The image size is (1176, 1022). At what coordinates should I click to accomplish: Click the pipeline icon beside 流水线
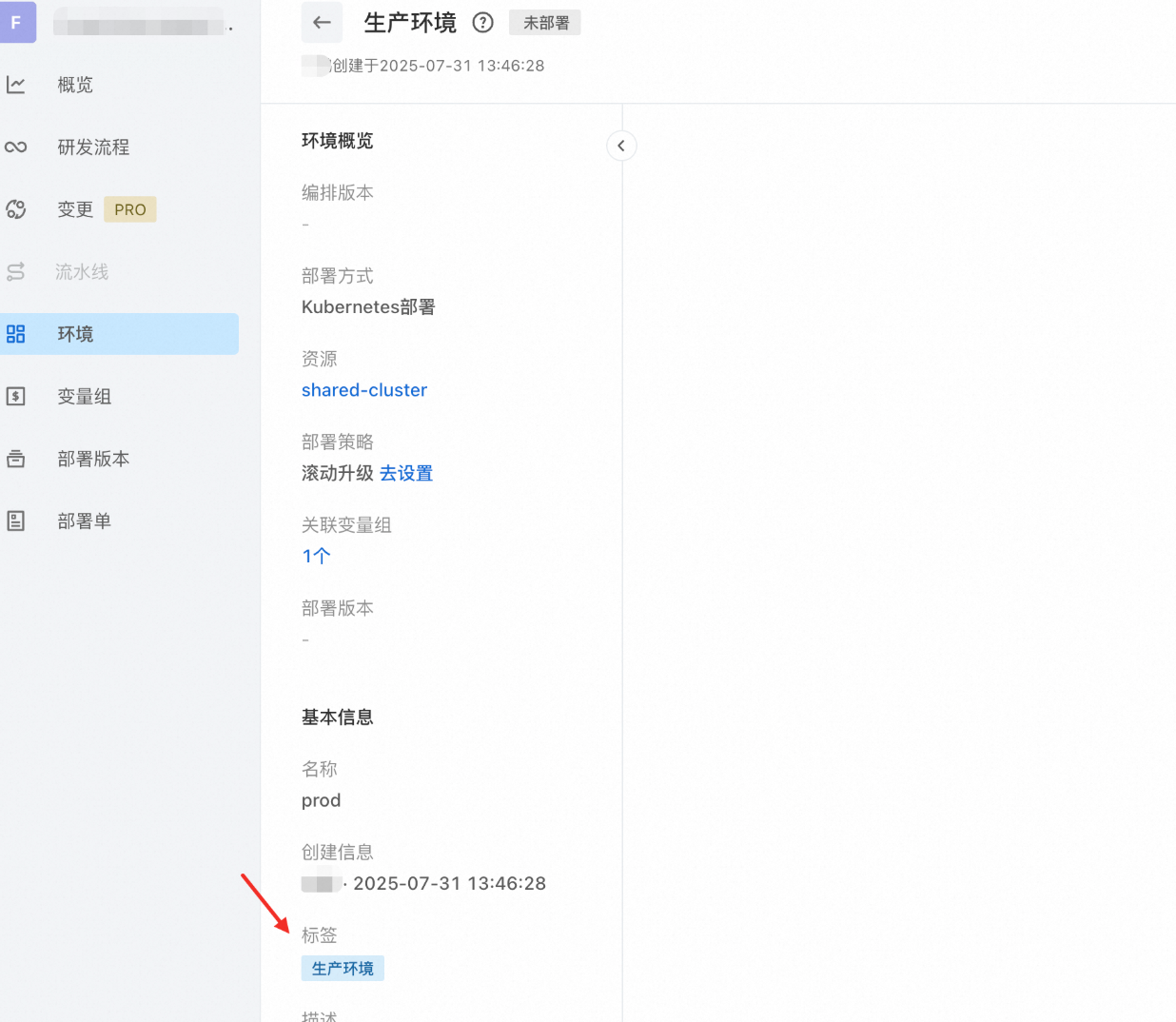point(16,272)
